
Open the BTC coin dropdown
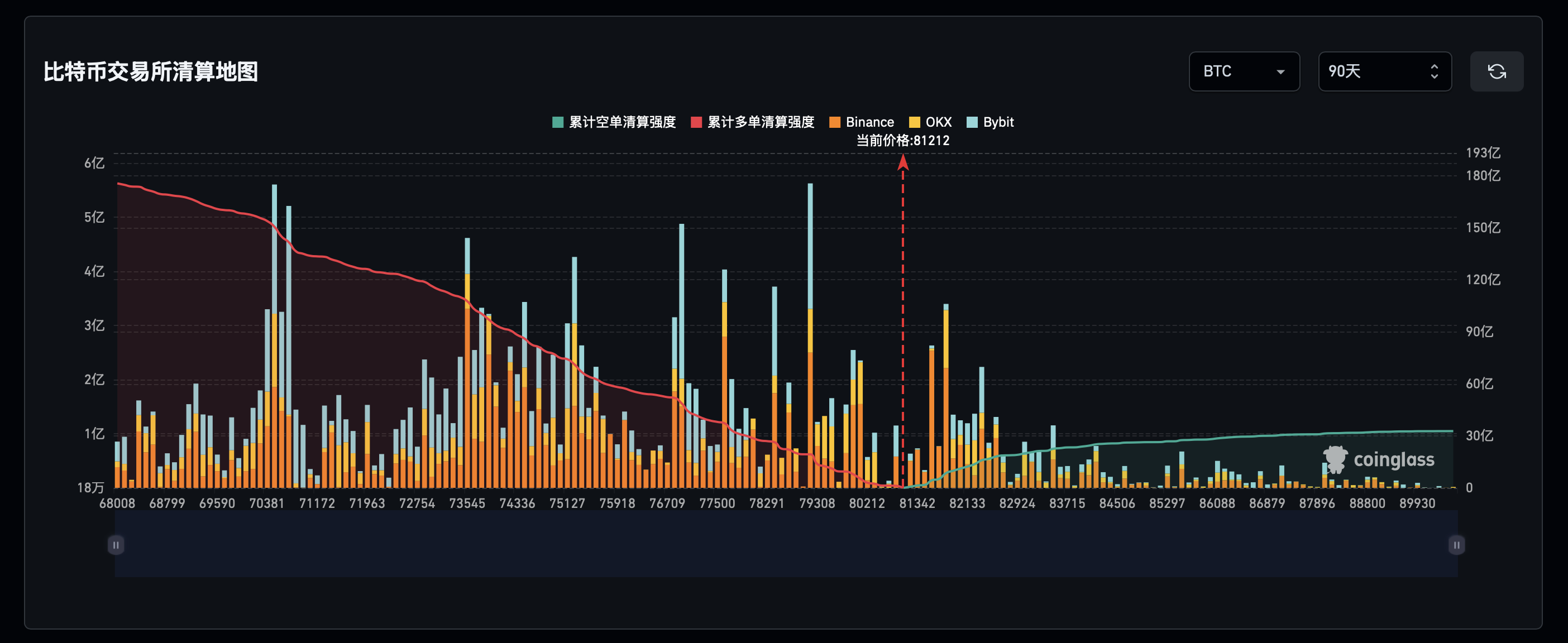pos(1244,72)
